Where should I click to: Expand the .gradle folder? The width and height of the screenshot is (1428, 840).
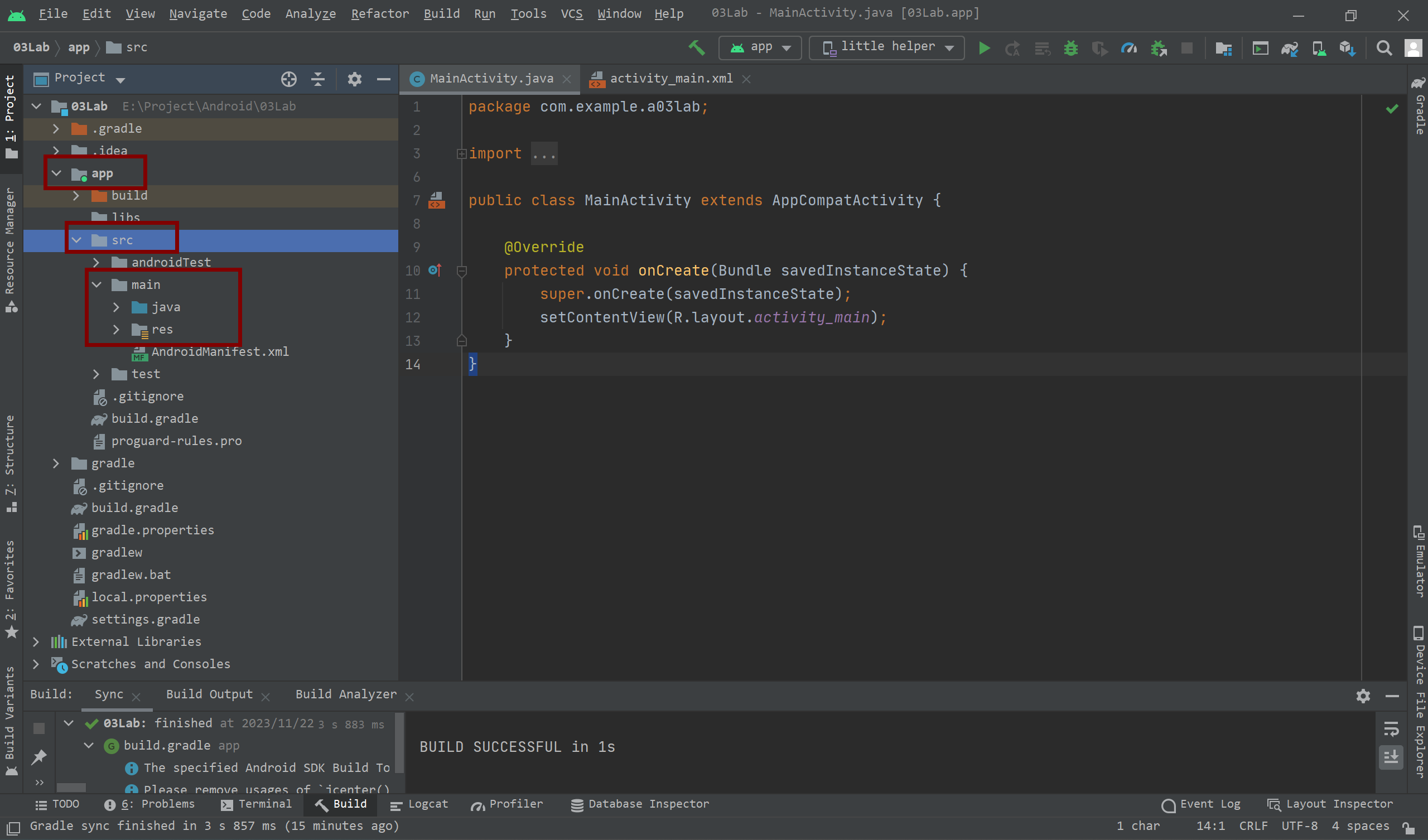coord(56,129)
